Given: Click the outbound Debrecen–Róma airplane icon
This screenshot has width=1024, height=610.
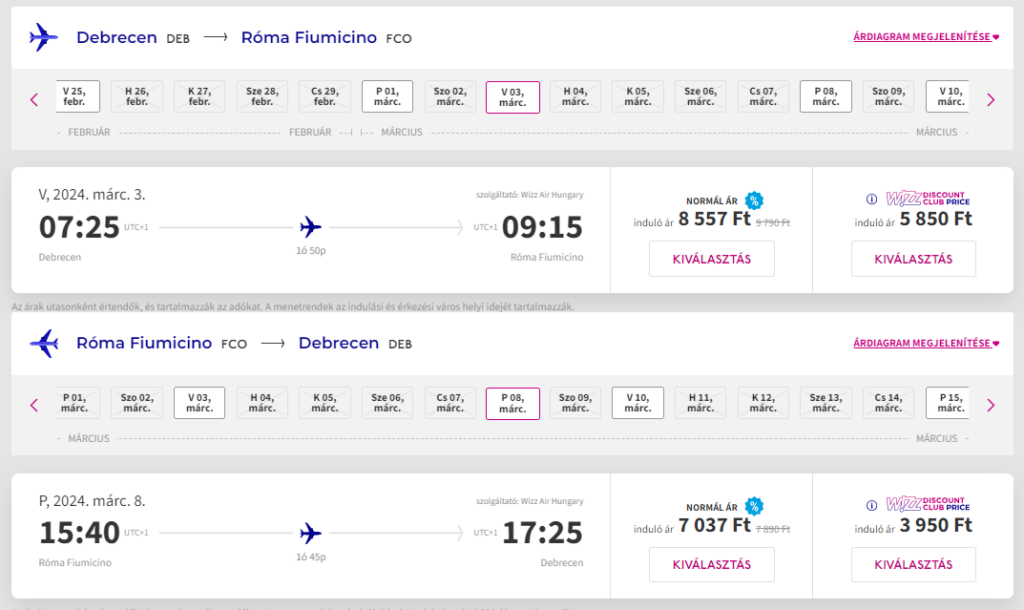Looking at the screenshot, I should [x=43, y=38].
